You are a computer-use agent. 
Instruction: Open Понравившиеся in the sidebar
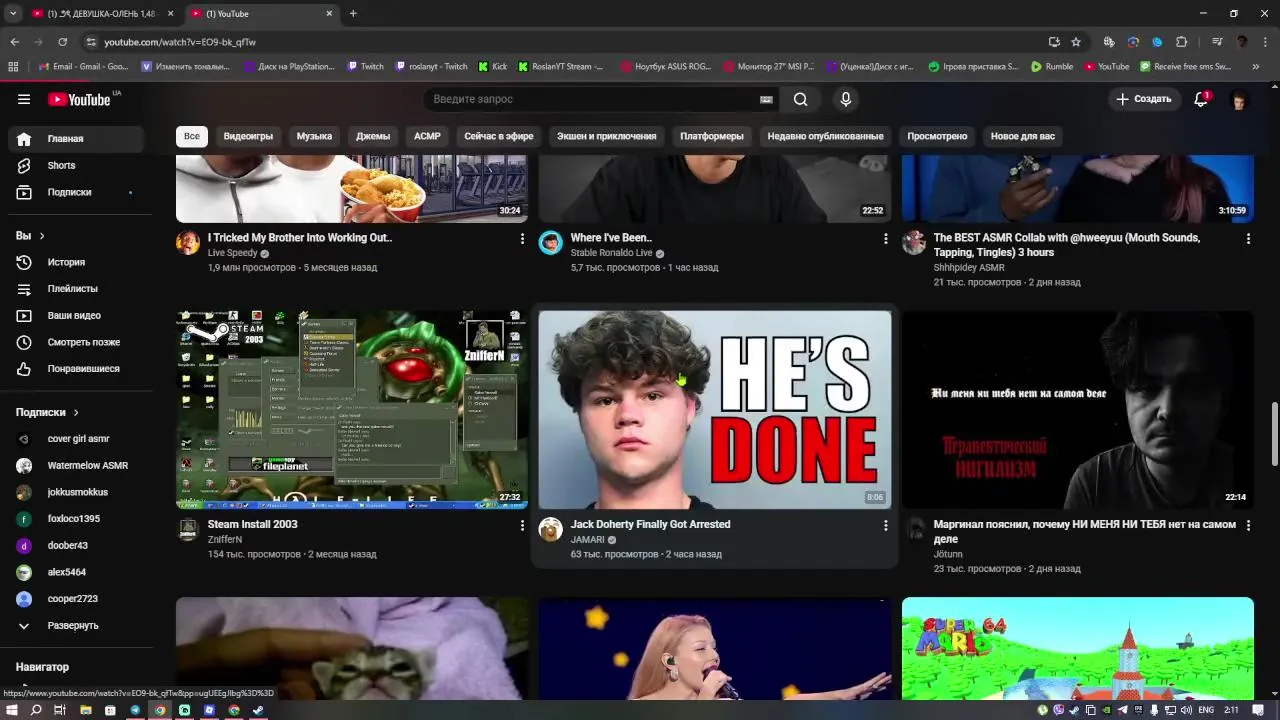pyautogui.click(x=78, y=369)
